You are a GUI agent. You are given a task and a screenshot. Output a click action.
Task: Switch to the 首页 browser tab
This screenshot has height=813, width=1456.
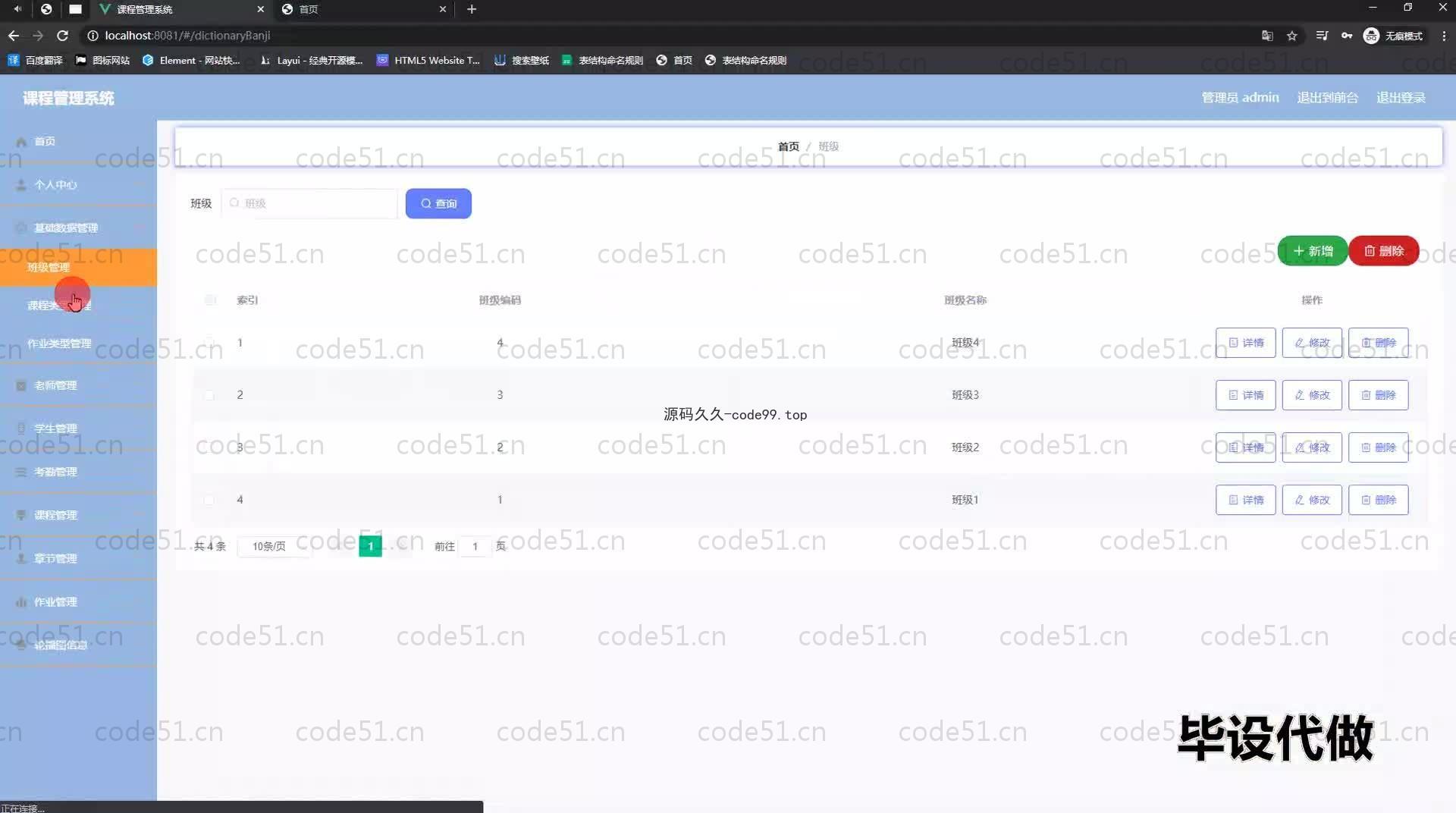point(362,9)
